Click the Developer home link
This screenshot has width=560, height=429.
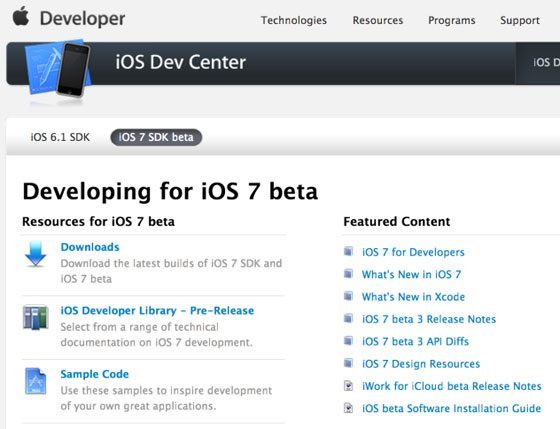(82, 19)
